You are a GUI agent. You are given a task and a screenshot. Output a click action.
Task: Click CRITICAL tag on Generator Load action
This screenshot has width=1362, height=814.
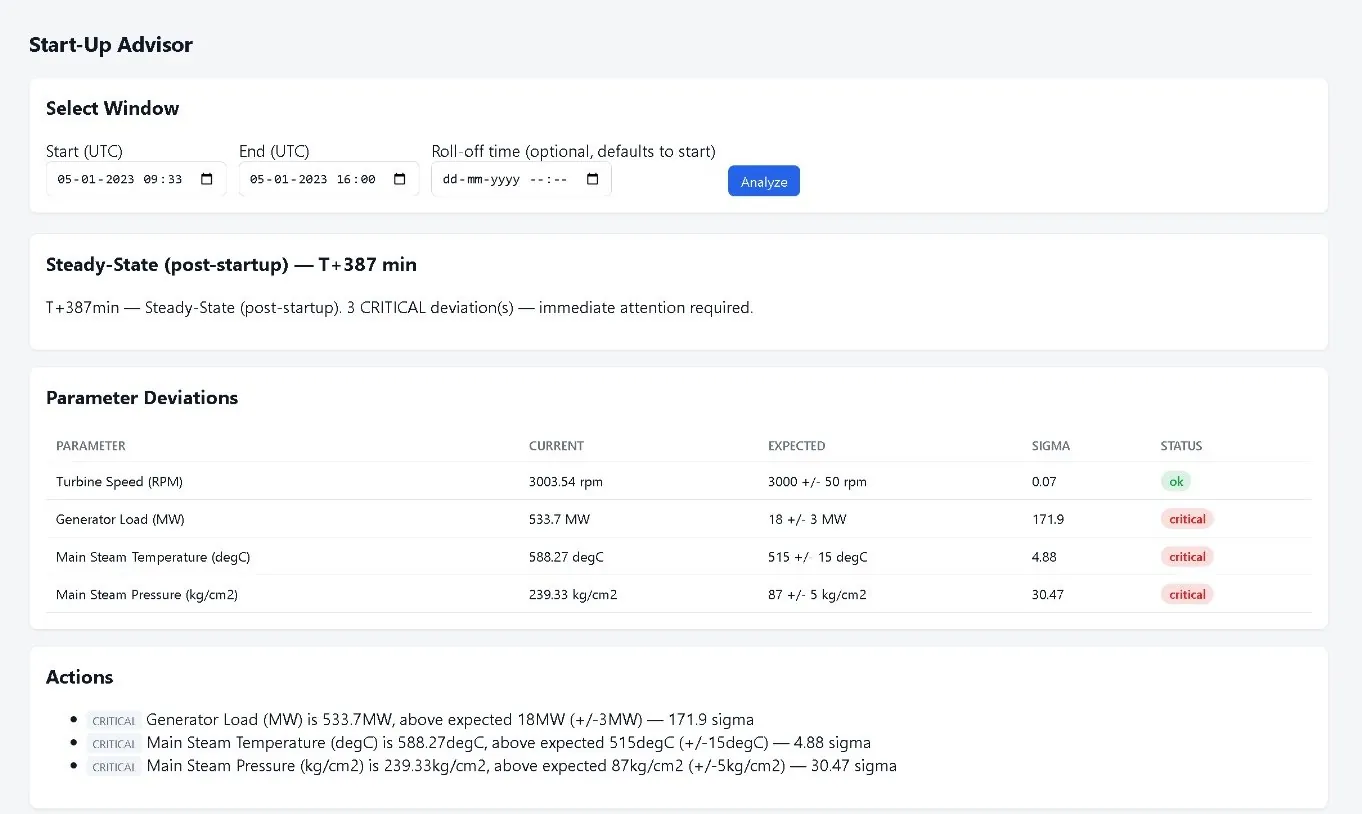113,720
